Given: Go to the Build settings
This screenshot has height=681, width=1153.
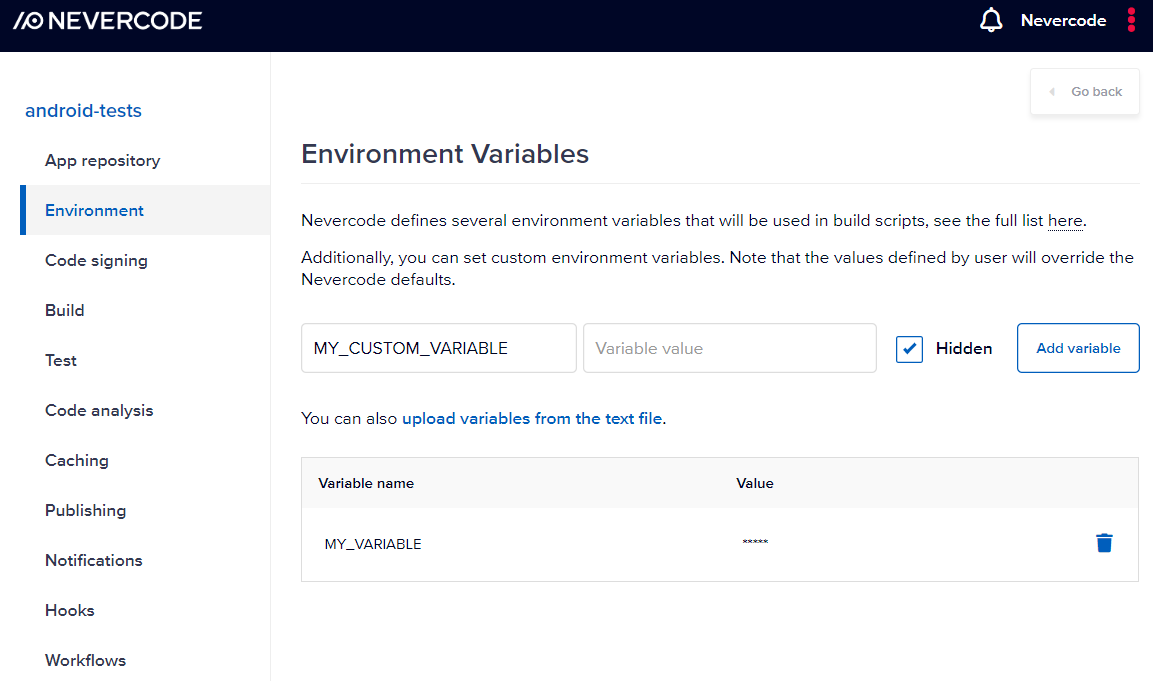Looking at the screenshot, I should 65,310.
